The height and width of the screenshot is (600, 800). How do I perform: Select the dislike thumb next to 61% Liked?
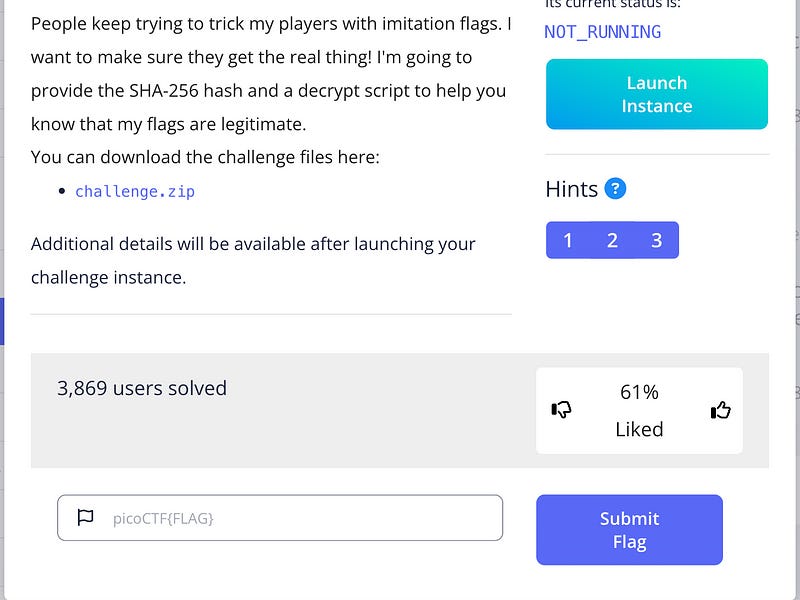(562, 410)
